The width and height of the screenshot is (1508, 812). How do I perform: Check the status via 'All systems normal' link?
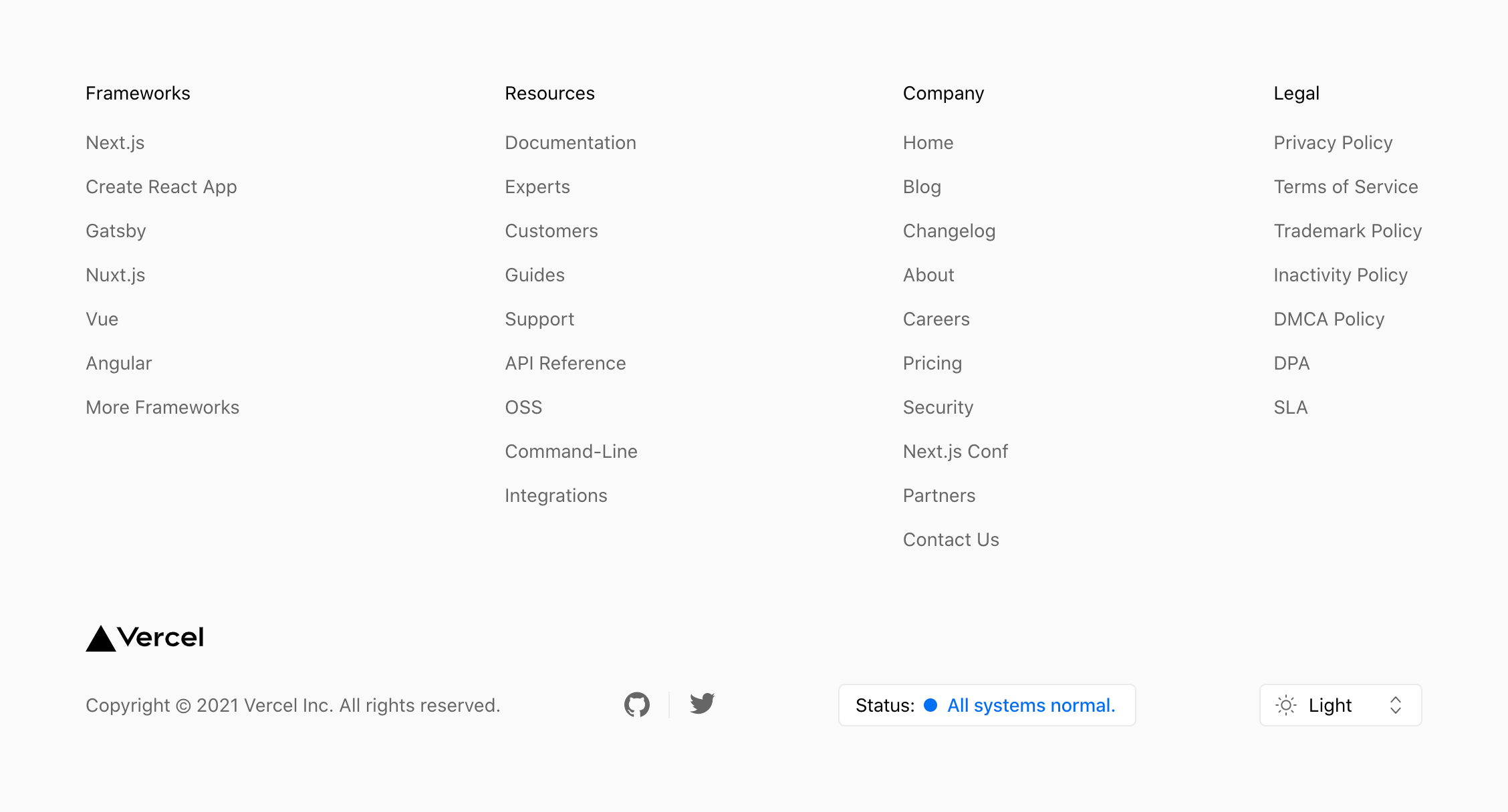pyautogui.click(x=1030, y=705)
